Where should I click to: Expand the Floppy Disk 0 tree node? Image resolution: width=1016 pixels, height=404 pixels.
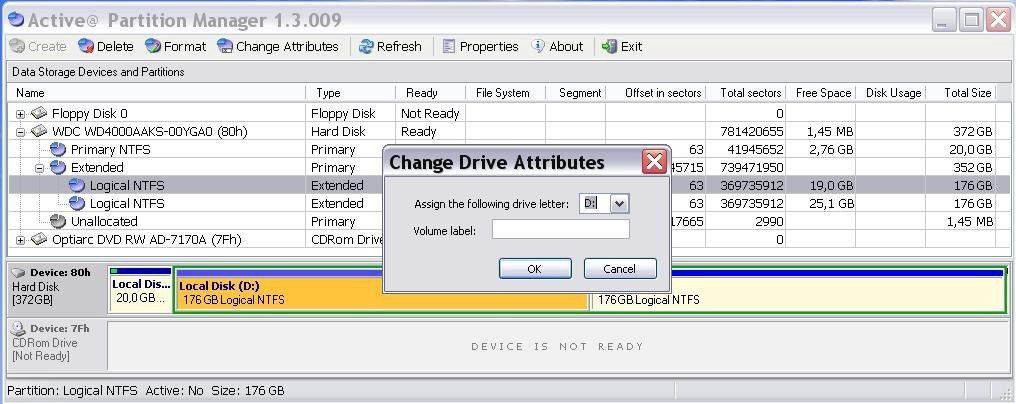(21, 114)
